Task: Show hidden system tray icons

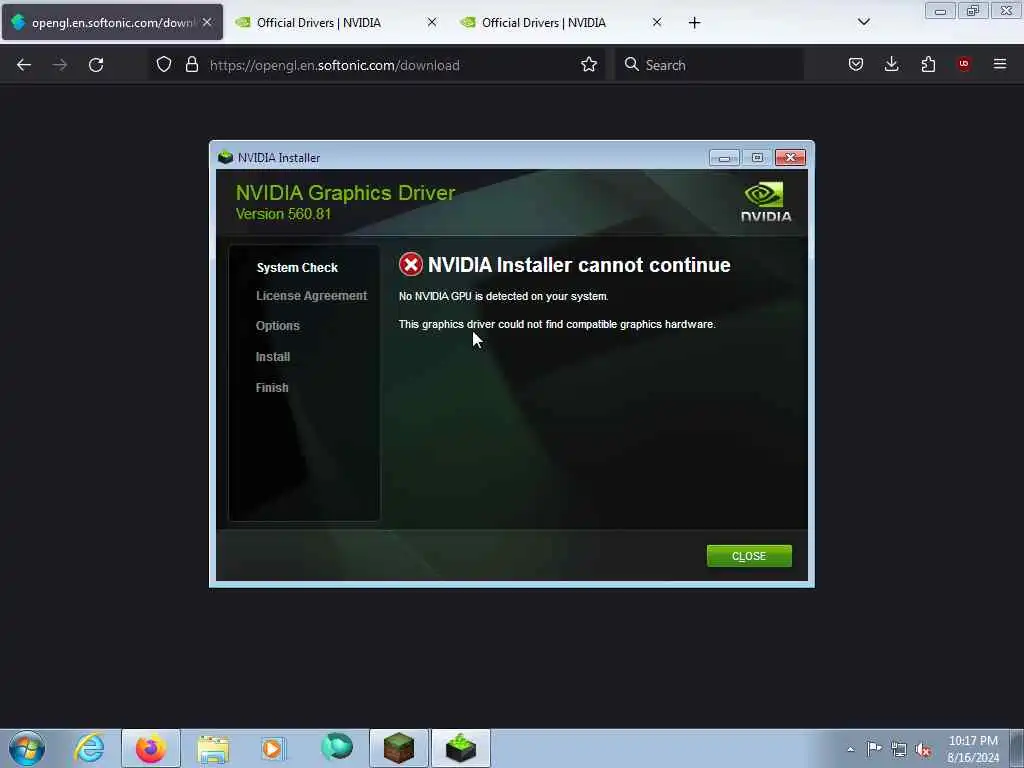Action: (850, 749)
